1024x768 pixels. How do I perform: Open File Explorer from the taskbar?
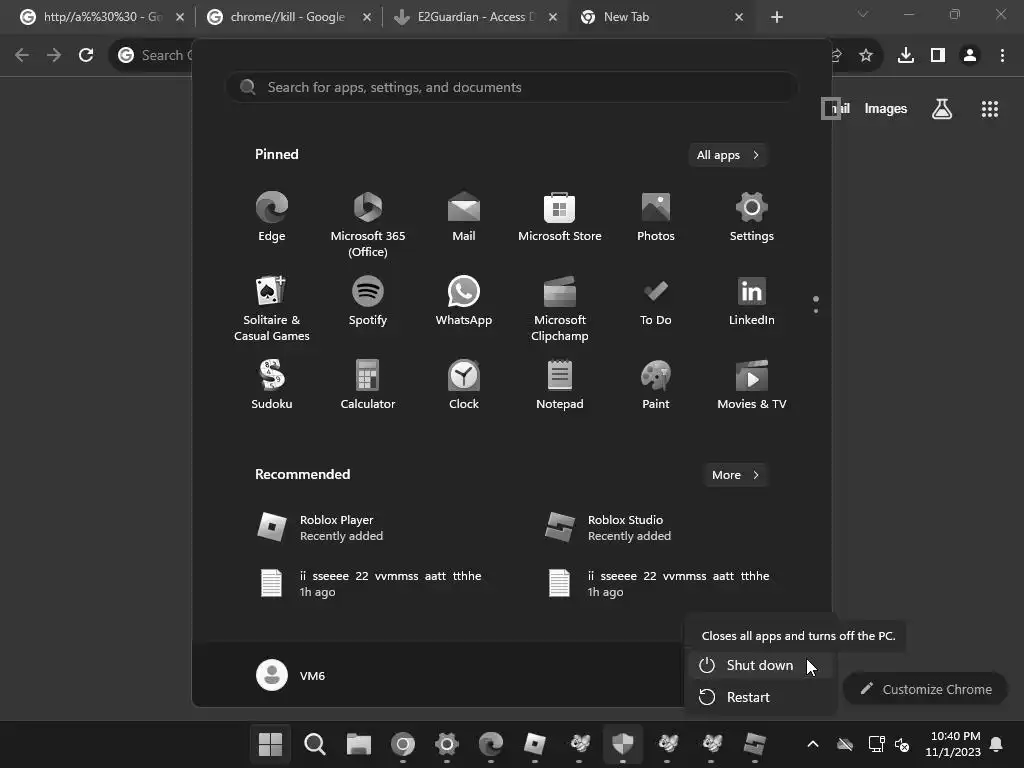tap(359, 744)
